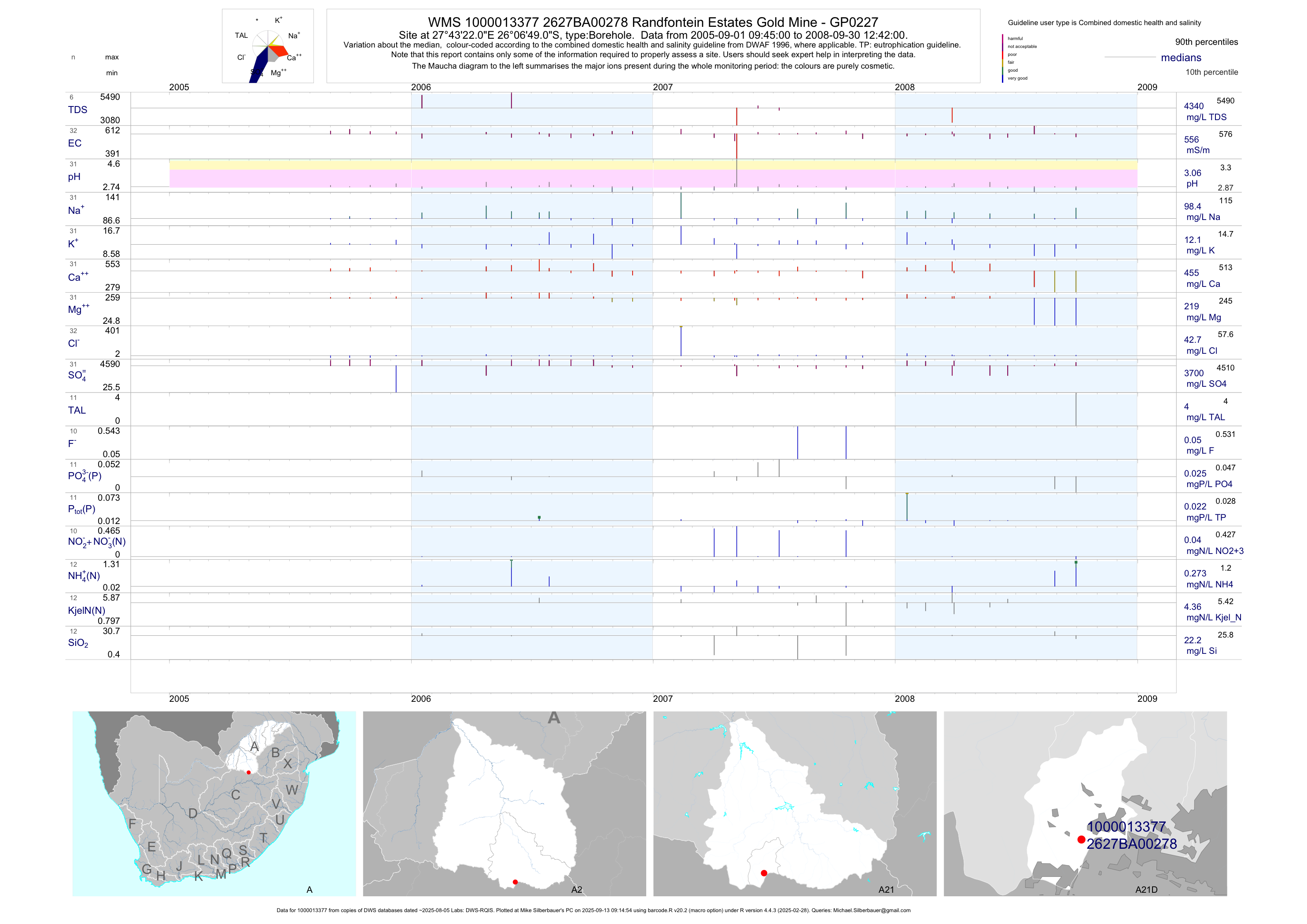Click the TDS row label
This screenshot has width=1307, height=924.
tap(77, 110)
